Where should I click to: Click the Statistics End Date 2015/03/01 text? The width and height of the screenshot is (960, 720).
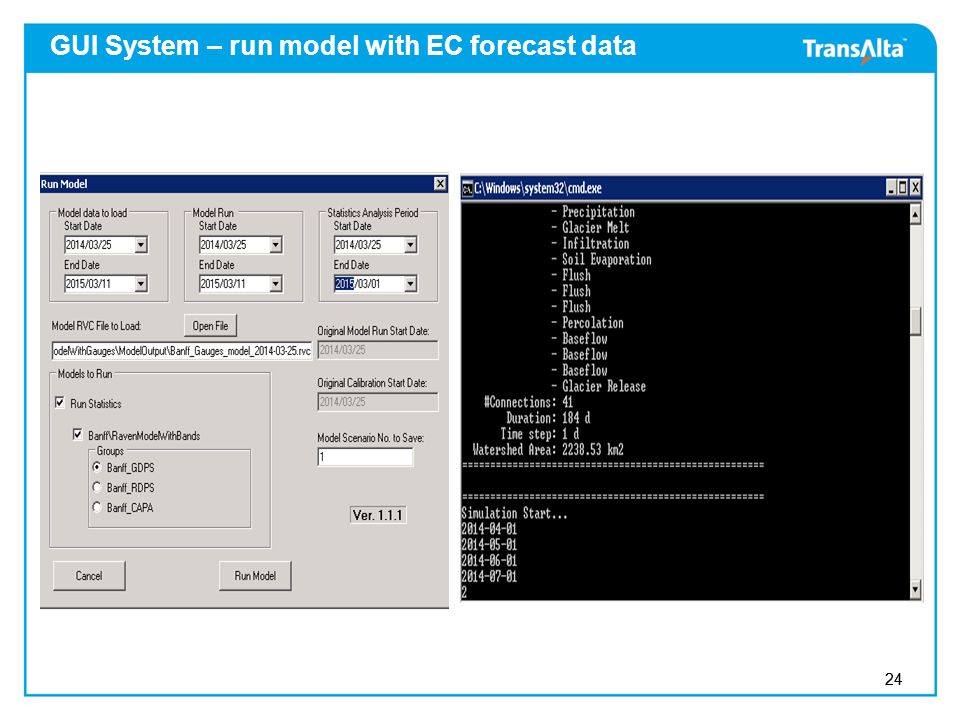(x=358, y=283)
